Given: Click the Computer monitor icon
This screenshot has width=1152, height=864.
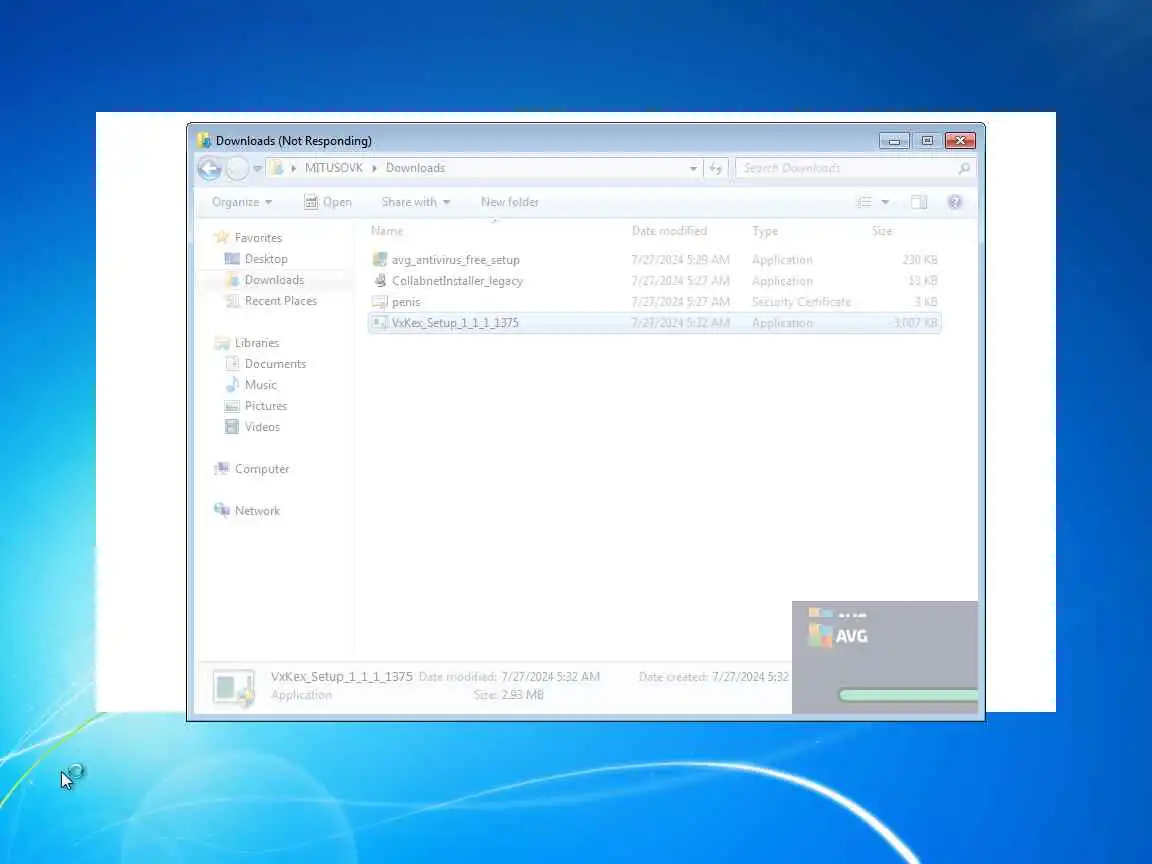Looking at the screenshot, I should click(221, 469).
